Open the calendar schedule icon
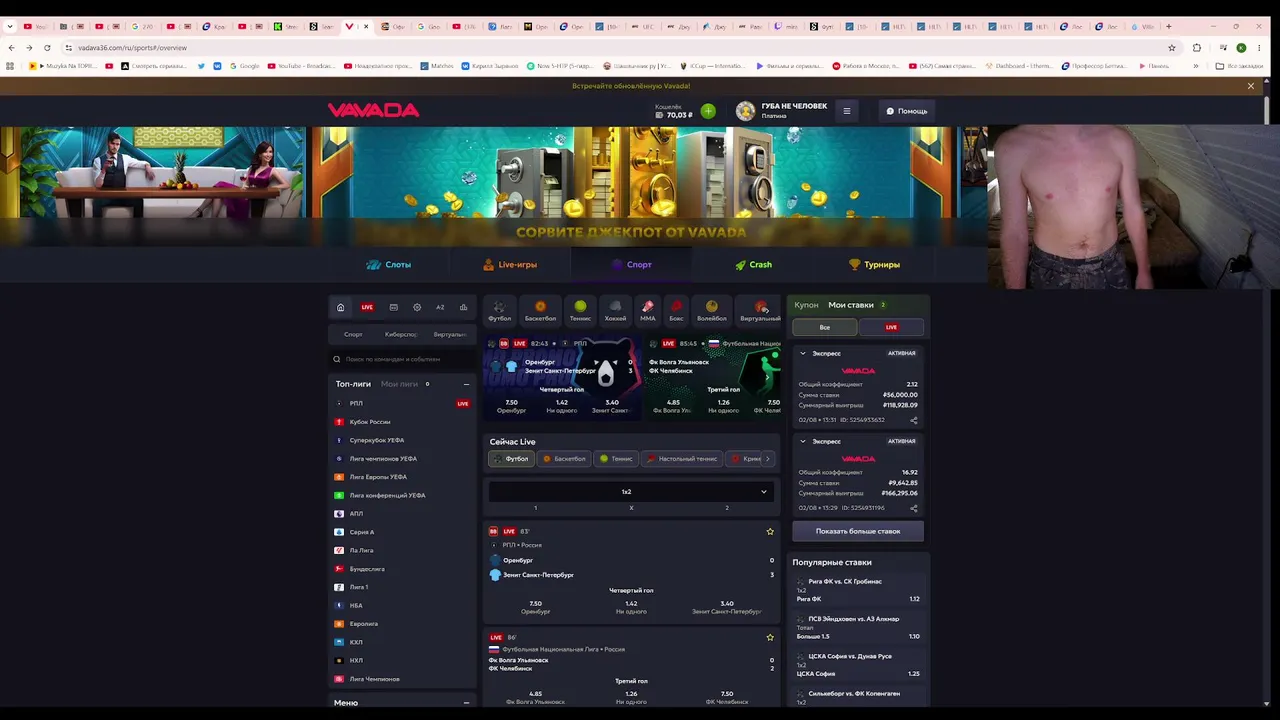 tap(393, 307)
